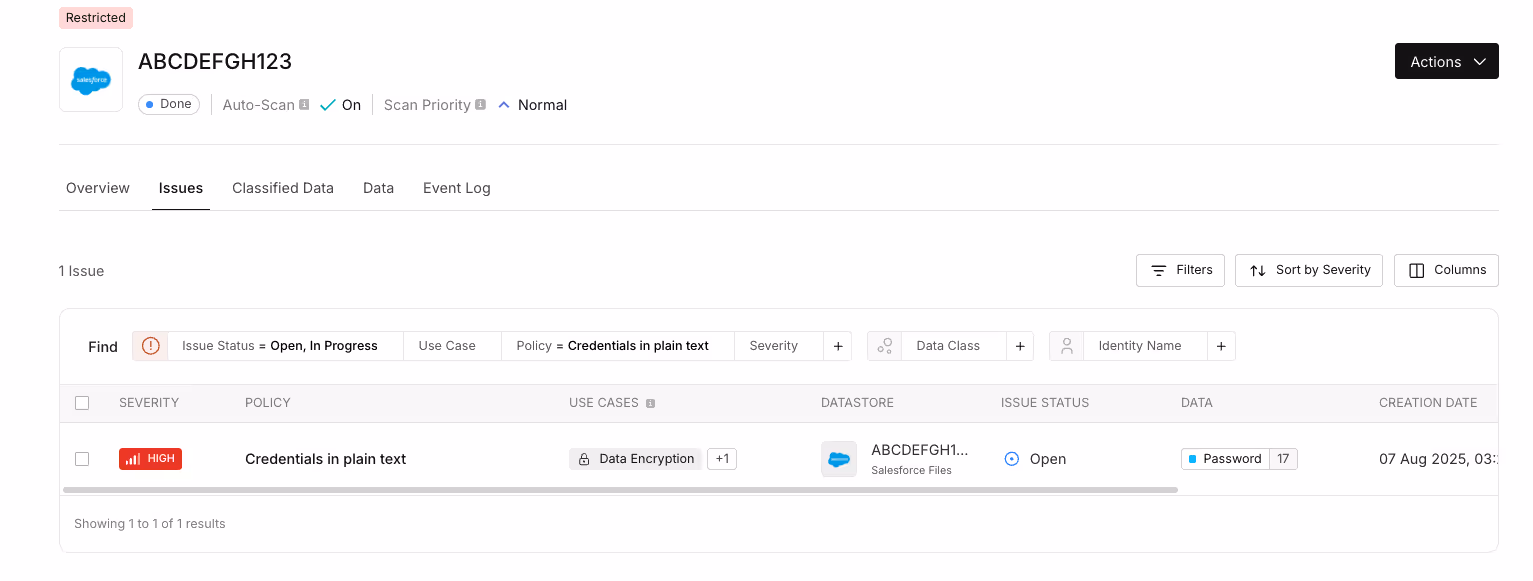This screenshot has height=581, width=1533.
Task: Click the Identity person icon in Find bar
Action: coord(1067,346)
